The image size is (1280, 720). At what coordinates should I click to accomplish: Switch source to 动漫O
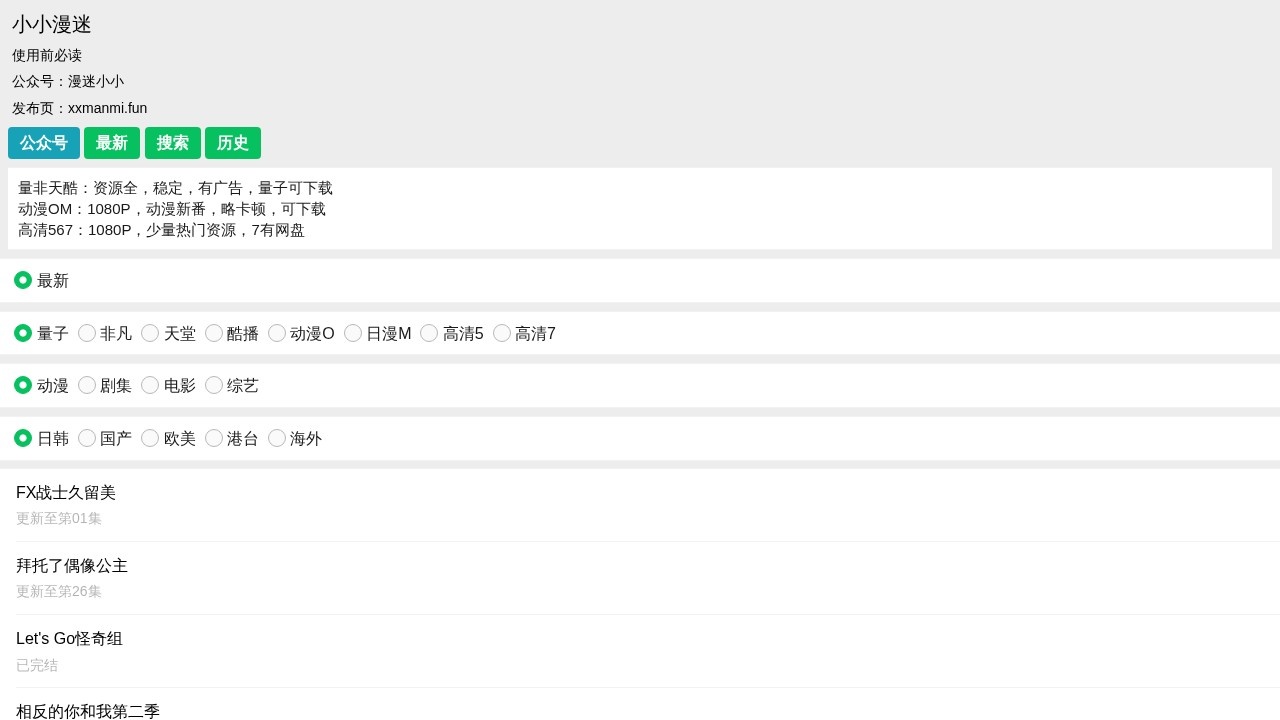pyautogui.click(x=277, y=333)
